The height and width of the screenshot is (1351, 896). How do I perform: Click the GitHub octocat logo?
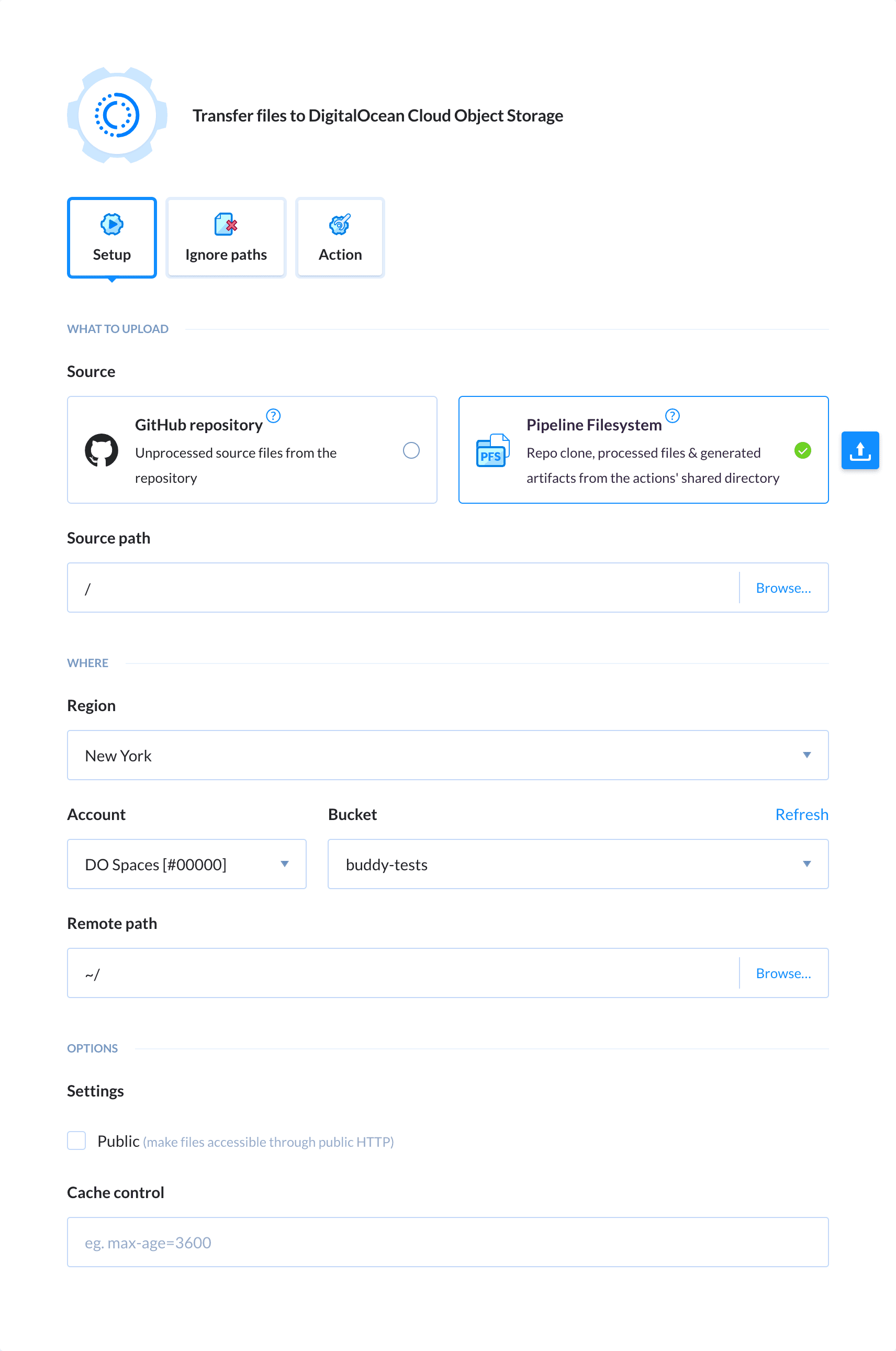(102, 450)
